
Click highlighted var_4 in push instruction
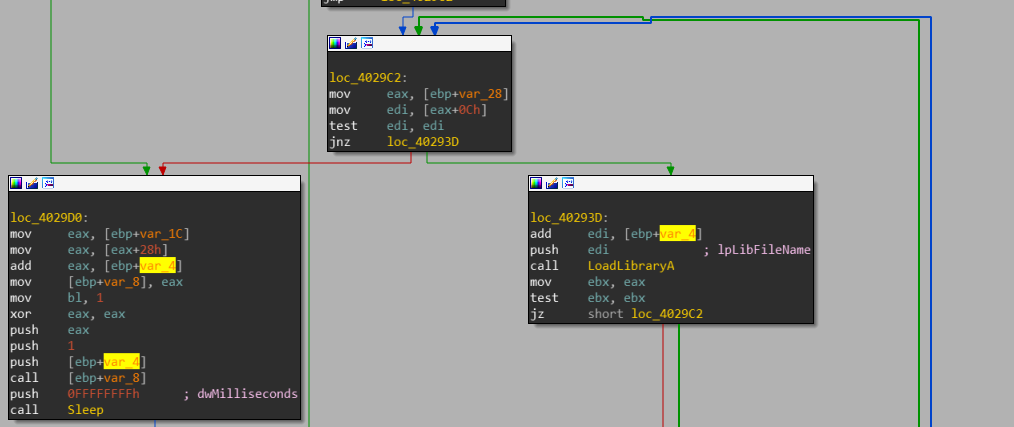tap(122, 362)
